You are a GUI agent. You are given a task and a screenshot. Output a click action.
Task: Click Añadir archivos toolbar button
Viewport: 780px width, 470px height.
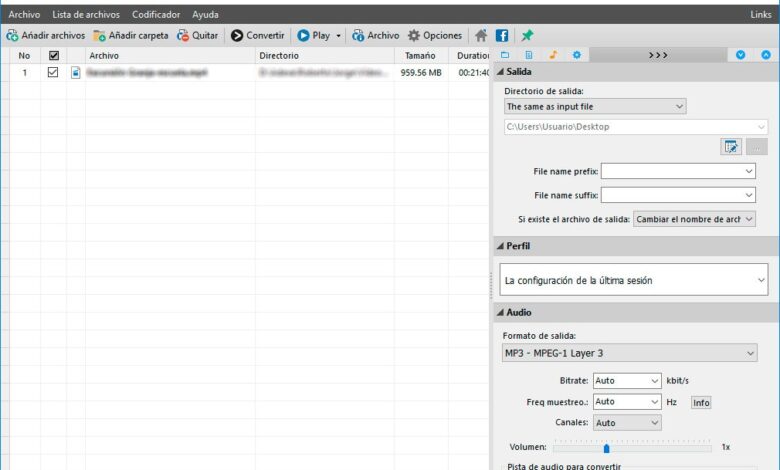click(x=46, y=35)
